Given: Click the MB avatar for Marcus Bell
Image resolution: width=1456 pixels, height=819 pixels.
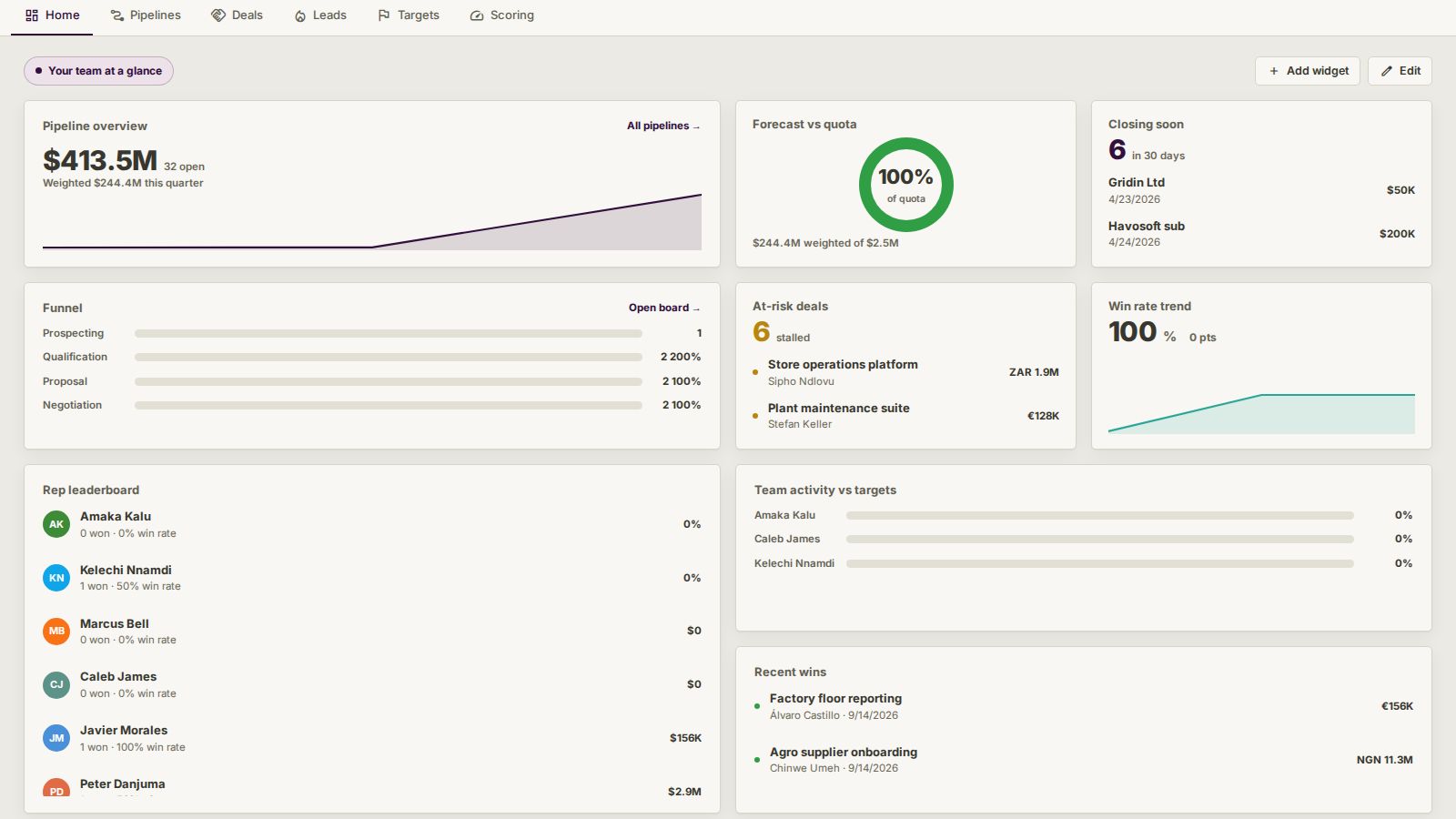Looking at the screenshot, I should pos(56,631).
